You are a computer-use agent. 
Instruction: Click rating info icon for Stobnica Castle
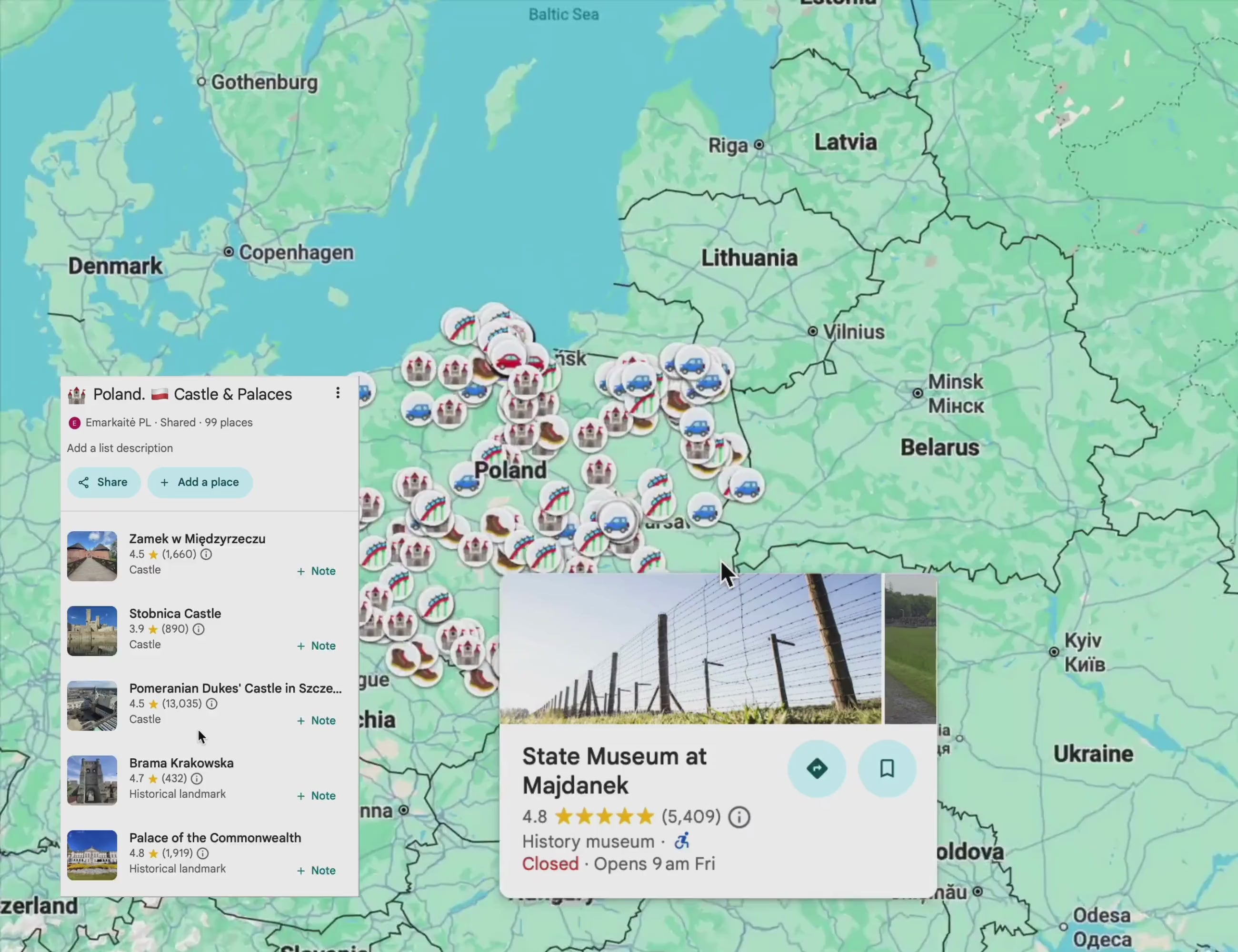click(199, 629)
